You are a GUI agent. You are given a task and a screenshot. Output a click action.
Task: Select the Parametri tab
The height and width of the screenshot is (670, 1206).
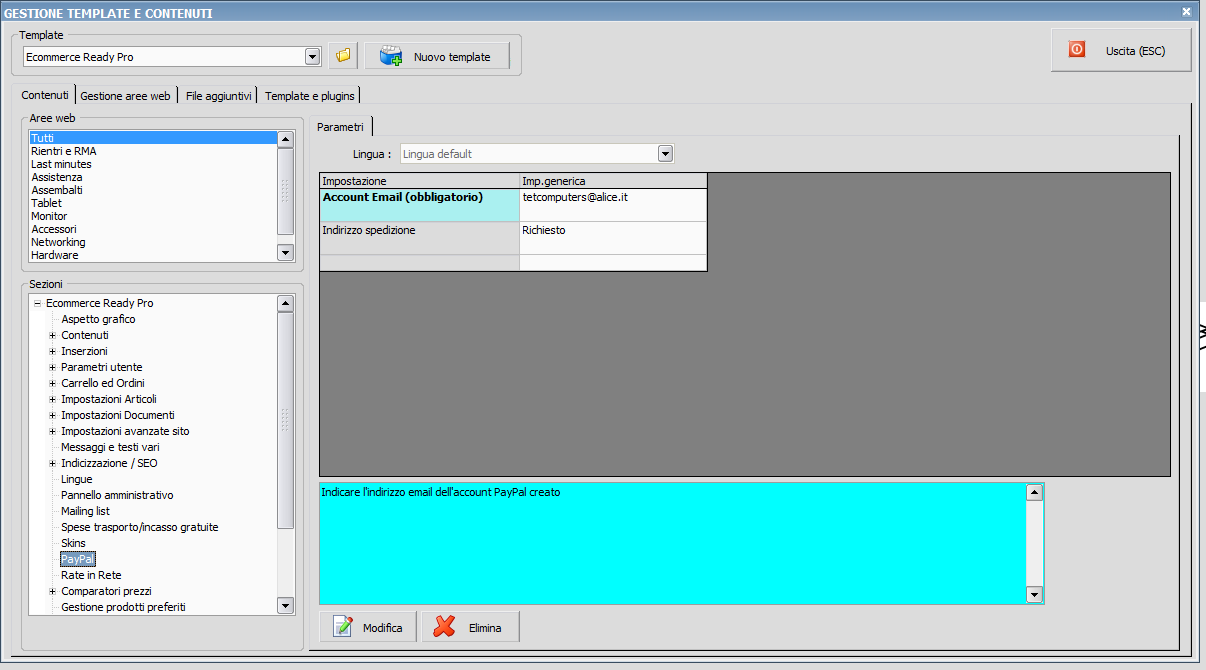[340, 127]
